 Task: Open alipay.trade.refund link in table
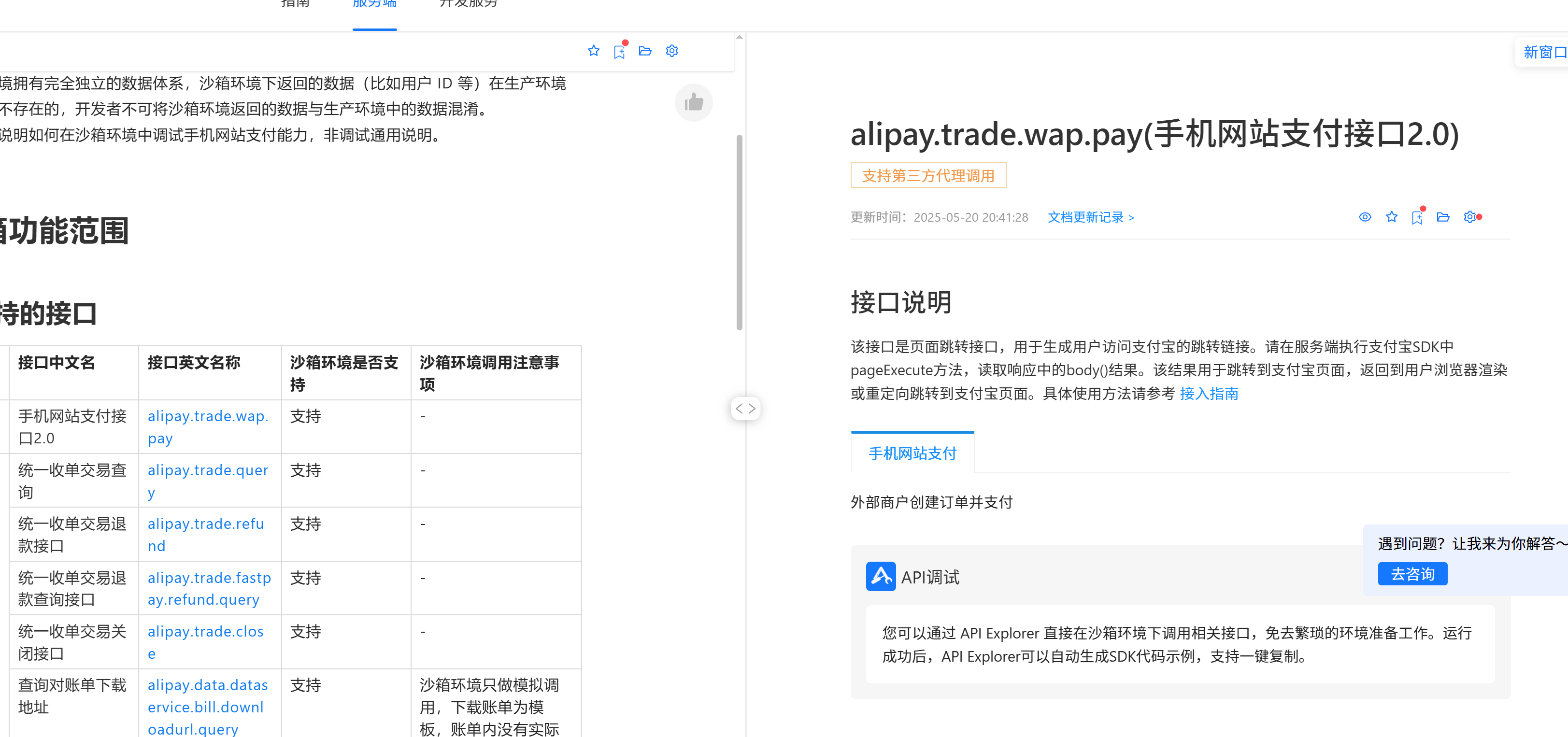(206, 535)
